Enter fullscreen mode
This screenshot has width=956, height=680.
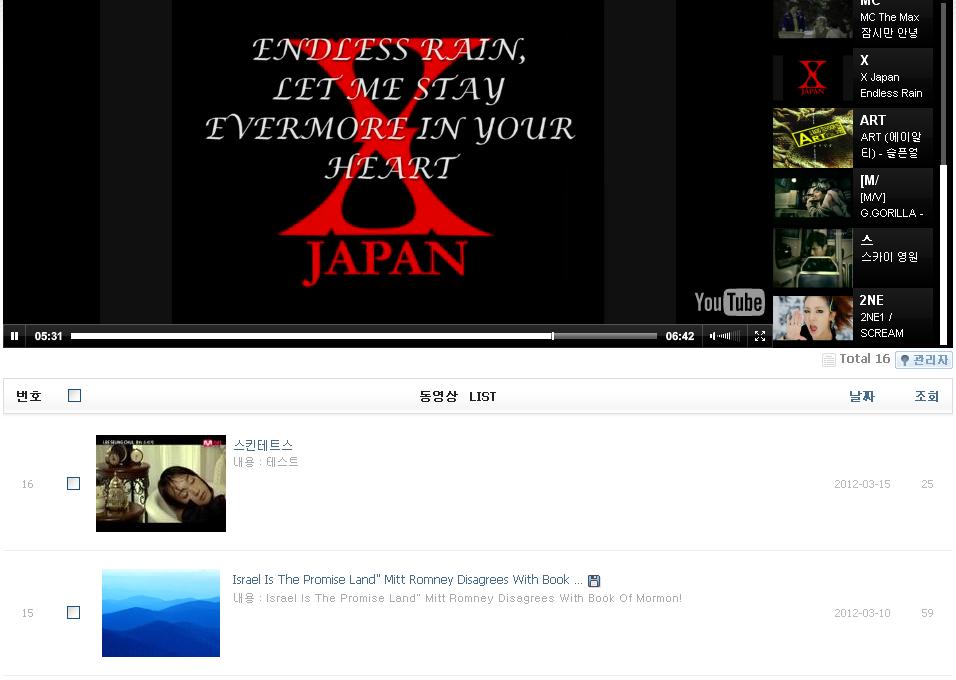pyautogui.click(x=760, y=336)
